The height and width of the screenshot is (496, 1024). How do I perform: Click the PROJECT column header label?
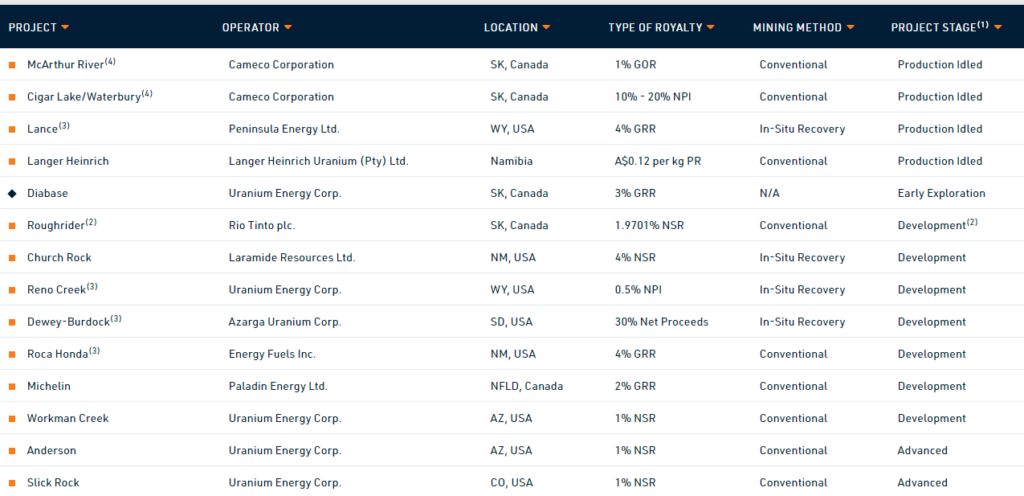tap(33, 27)
